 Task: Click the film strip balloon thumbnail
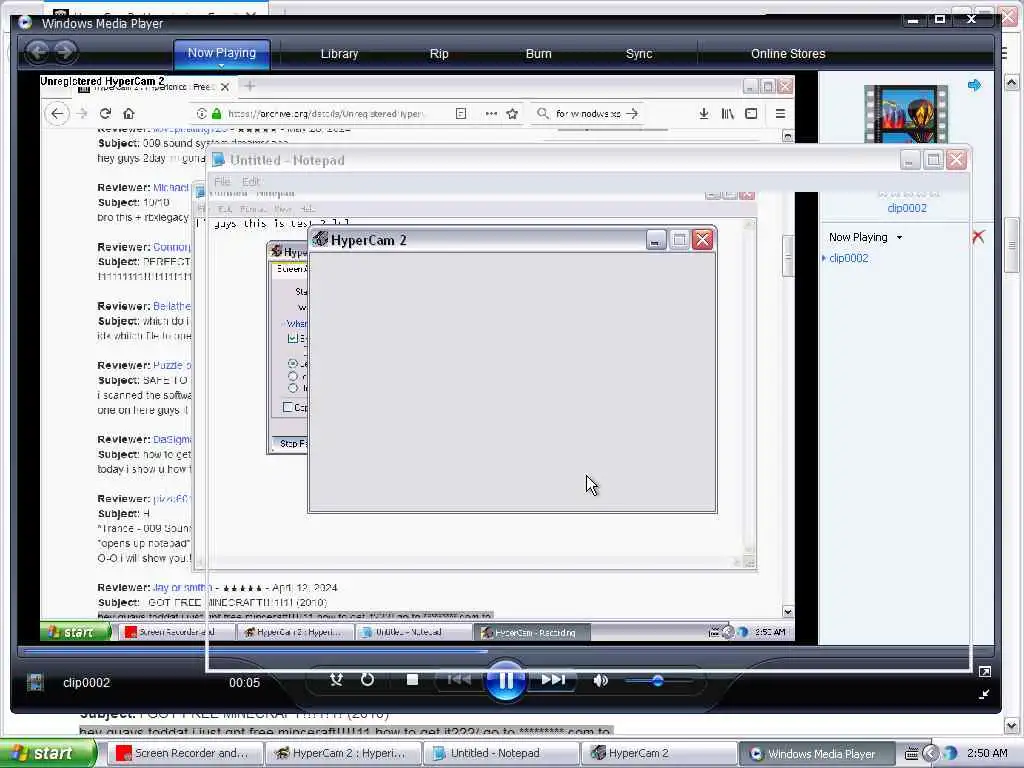(906, 114)
